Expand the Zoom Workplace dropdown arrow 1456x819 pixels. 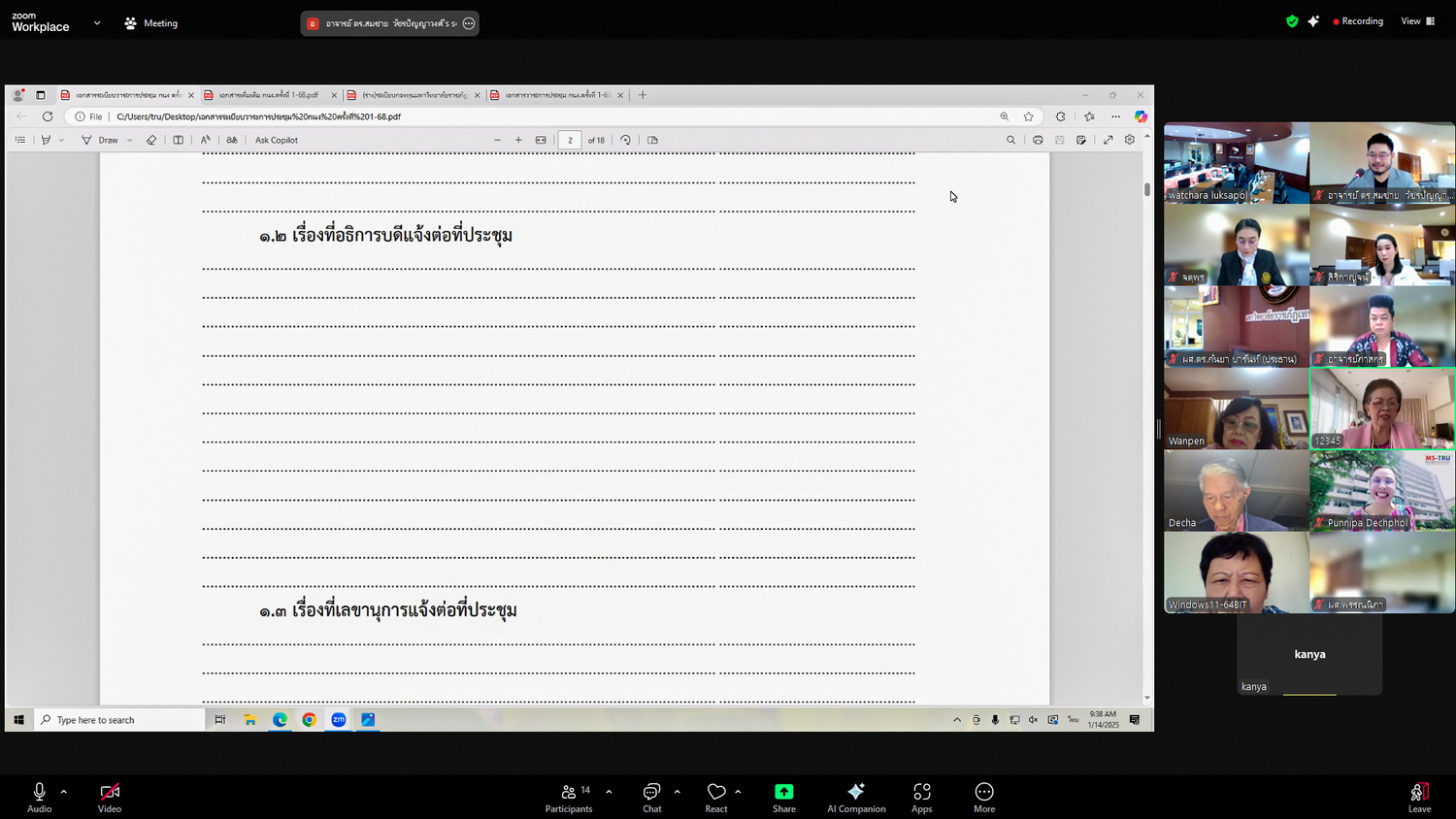pos(97,22)
